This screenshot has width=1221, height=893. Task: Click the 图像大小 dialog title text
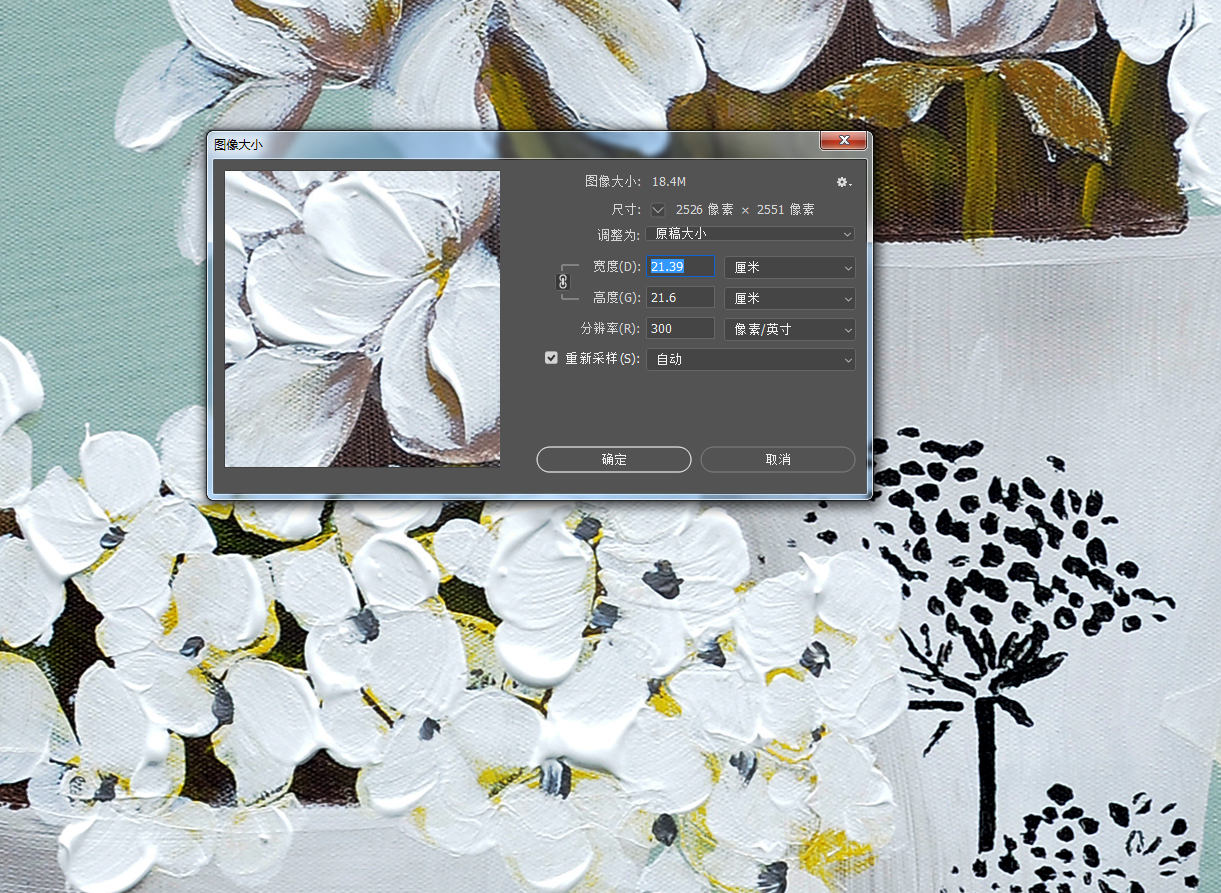pyautogui.click(x=239, y=145)
